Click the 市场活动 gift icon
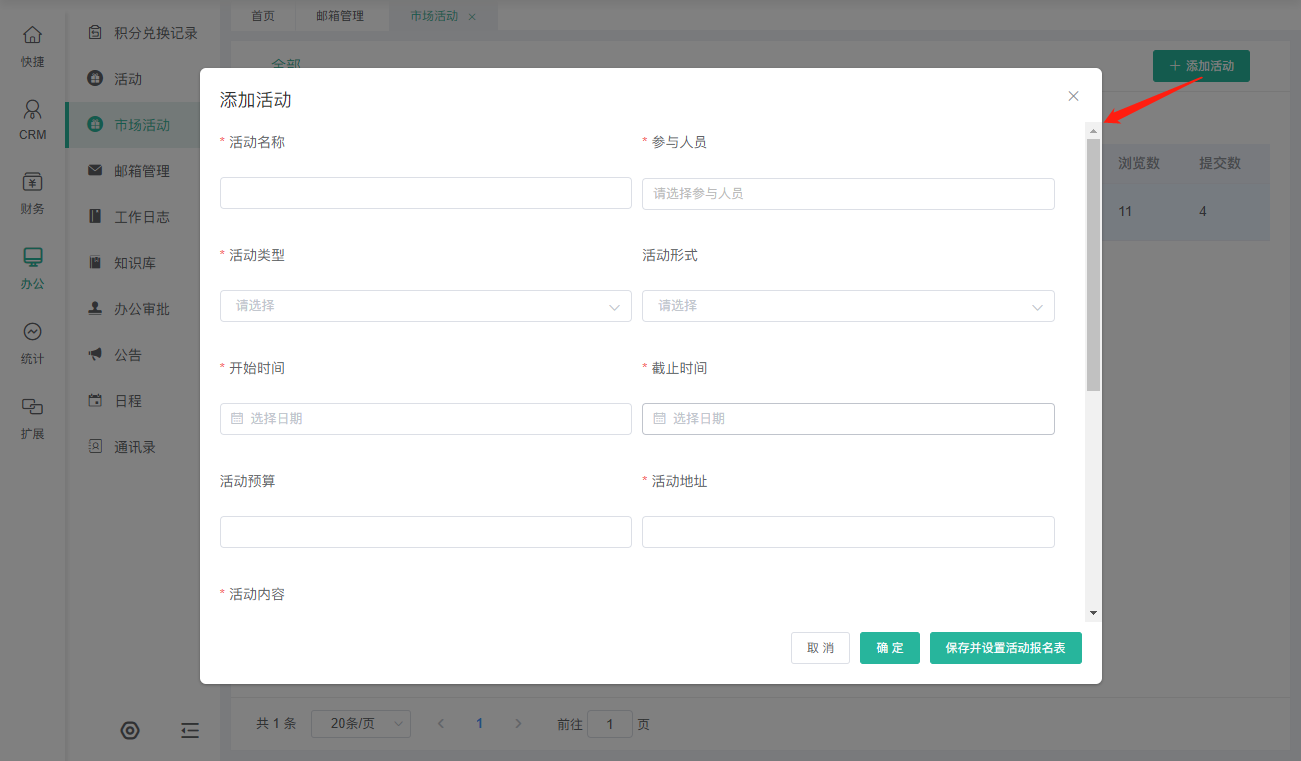This screenshot has width=1301, height=761. (x=95, y=125)
